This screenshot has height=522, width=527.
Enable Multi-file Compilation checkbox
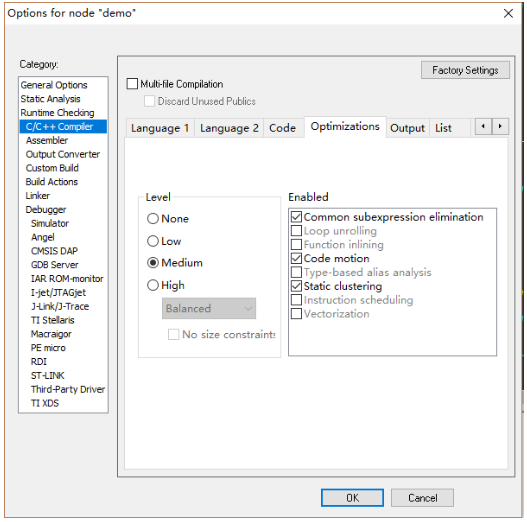click(x=132, y=84)
